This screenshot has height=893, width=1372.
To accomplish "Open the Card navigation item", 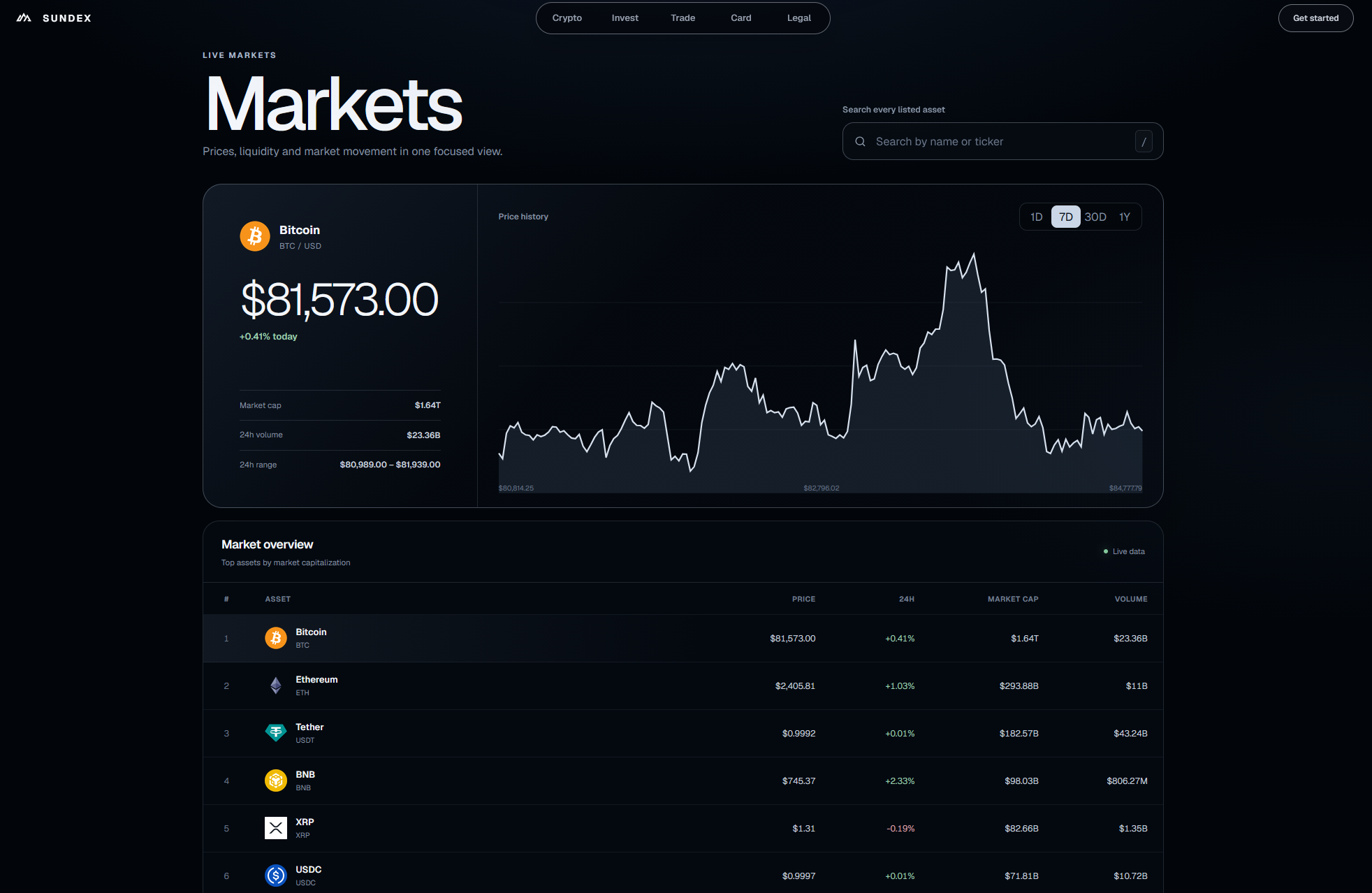I will [x=740, y=18].
